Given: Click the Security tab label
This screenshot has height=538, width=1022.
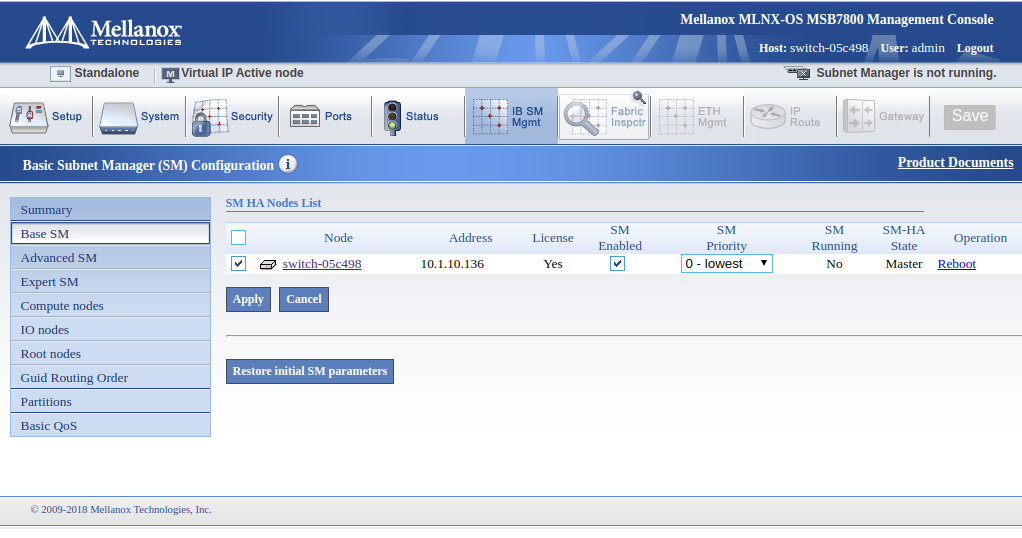Looking at the screenshot, I should pos(252,116).
